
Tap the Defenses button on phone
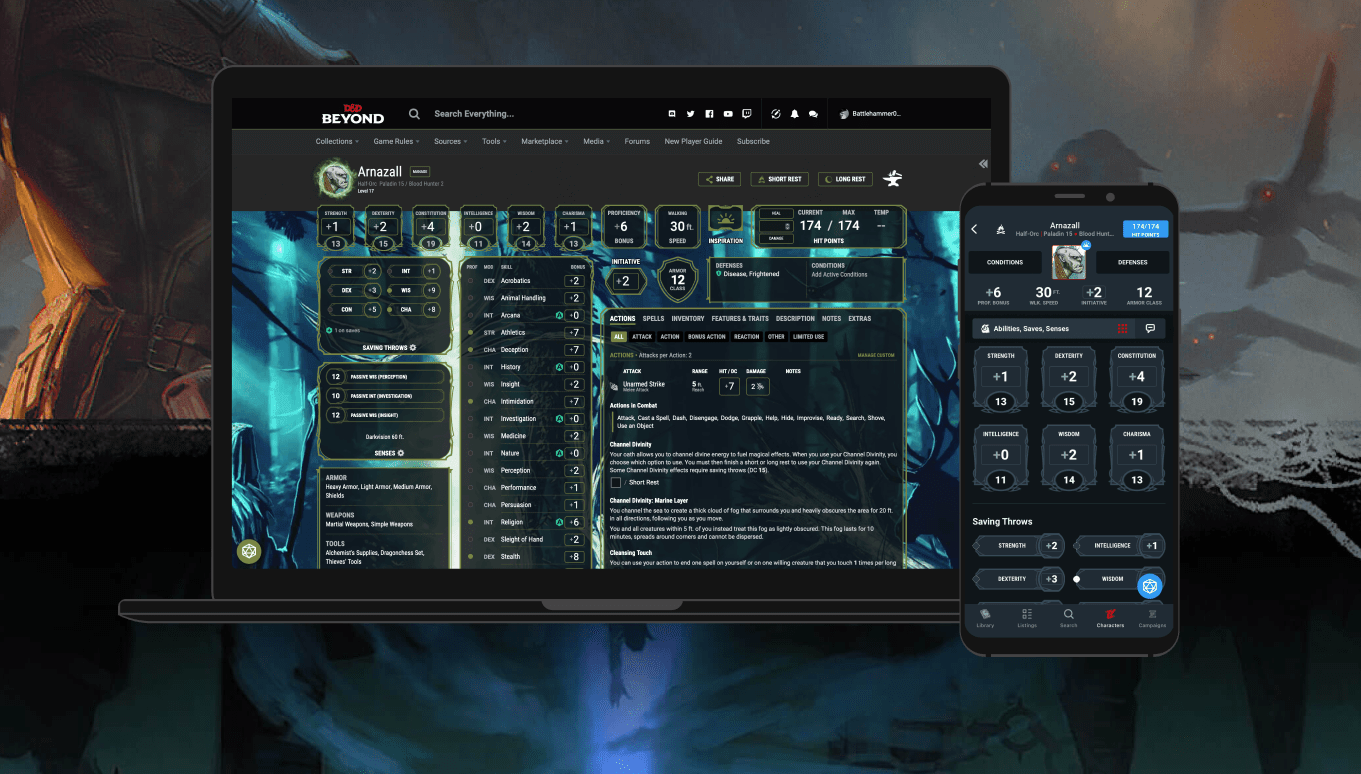pos(1133,262)
